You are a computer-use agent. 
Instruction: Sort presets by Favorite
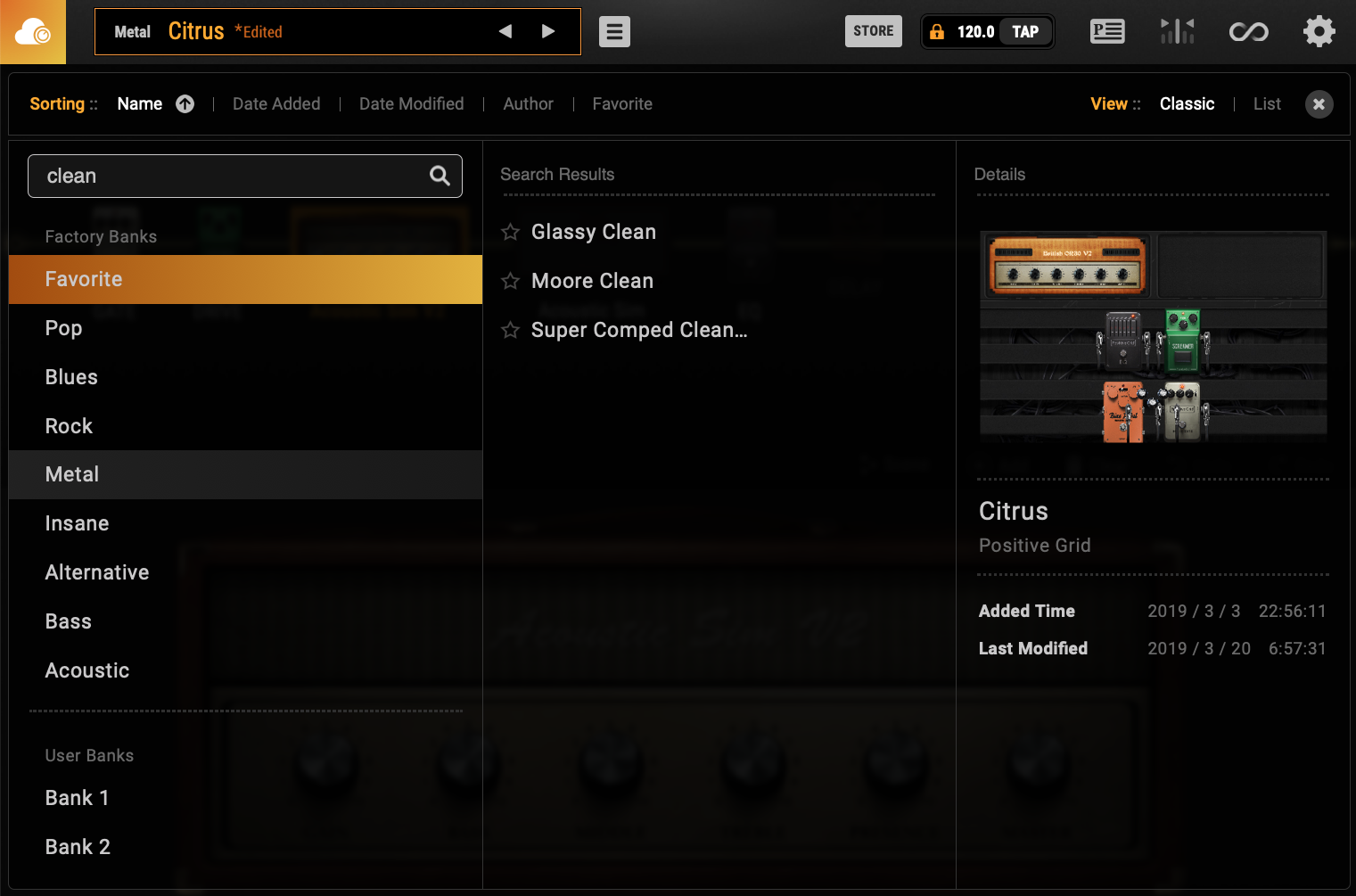[x=622, y=104]
